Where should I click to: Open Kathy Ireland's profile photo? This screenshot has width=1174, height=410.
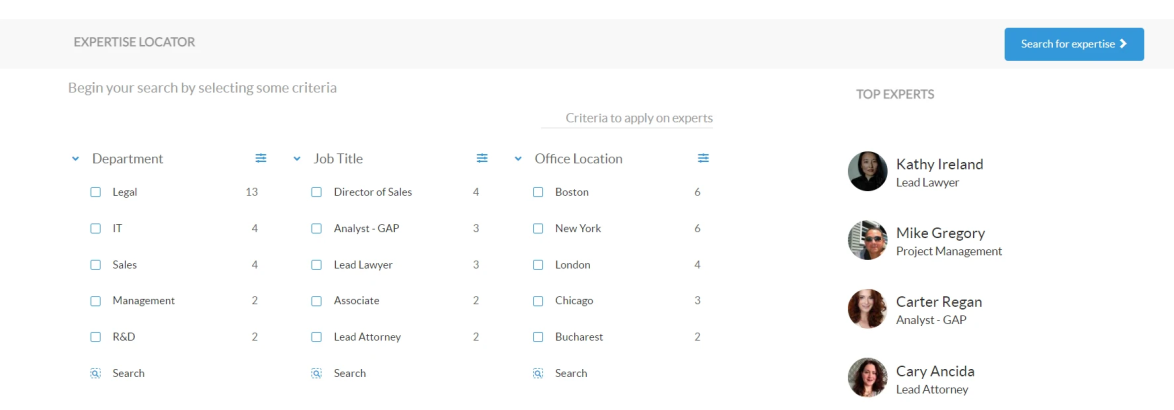pos(867,172)
